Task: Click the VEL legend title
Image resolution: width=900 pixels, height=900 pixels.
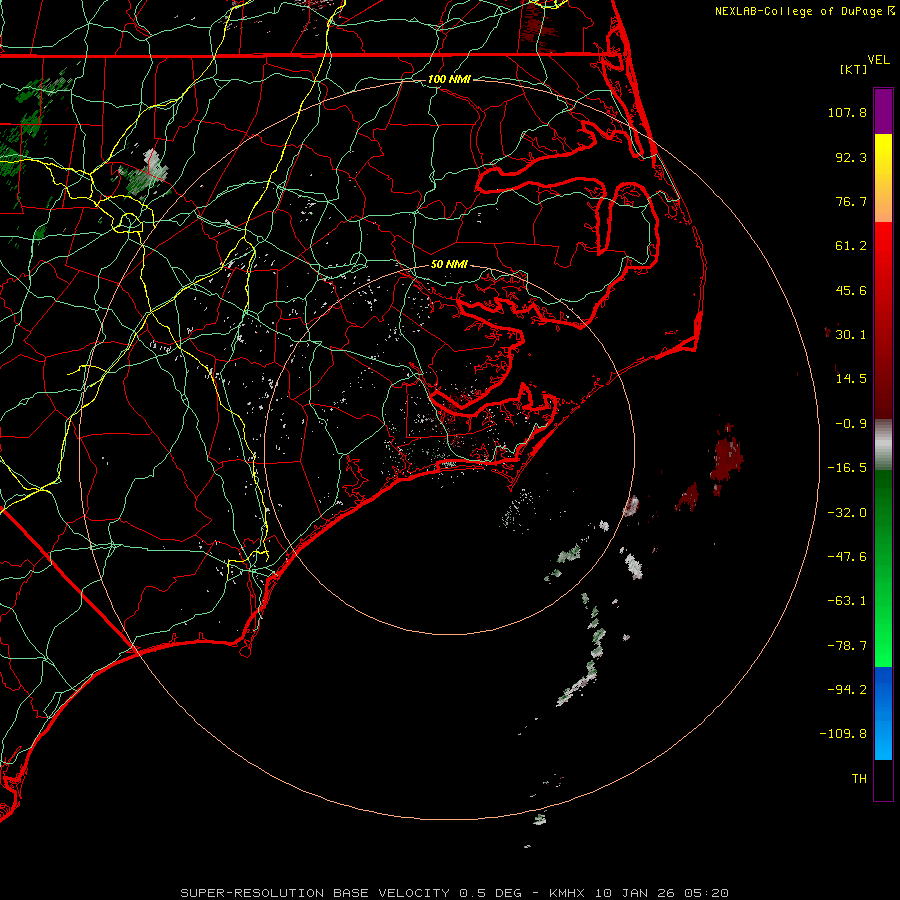Action: [878, 60]
